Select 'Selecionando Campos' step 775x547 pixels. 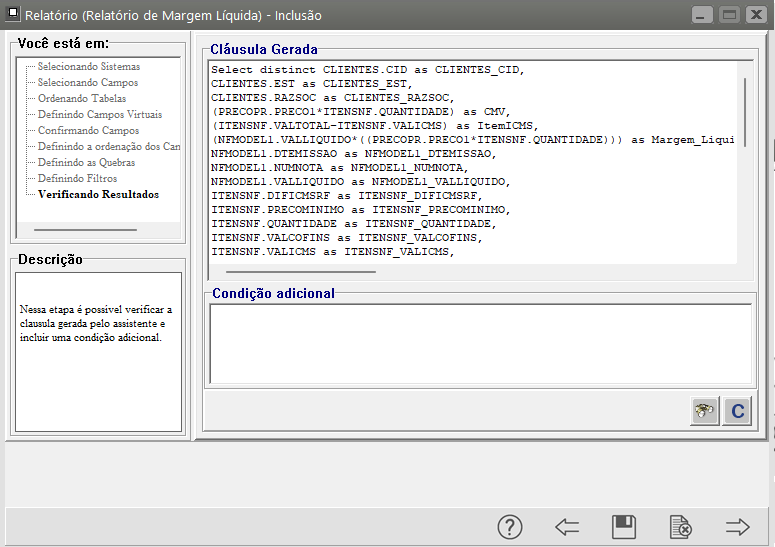(x=88, y=83)
